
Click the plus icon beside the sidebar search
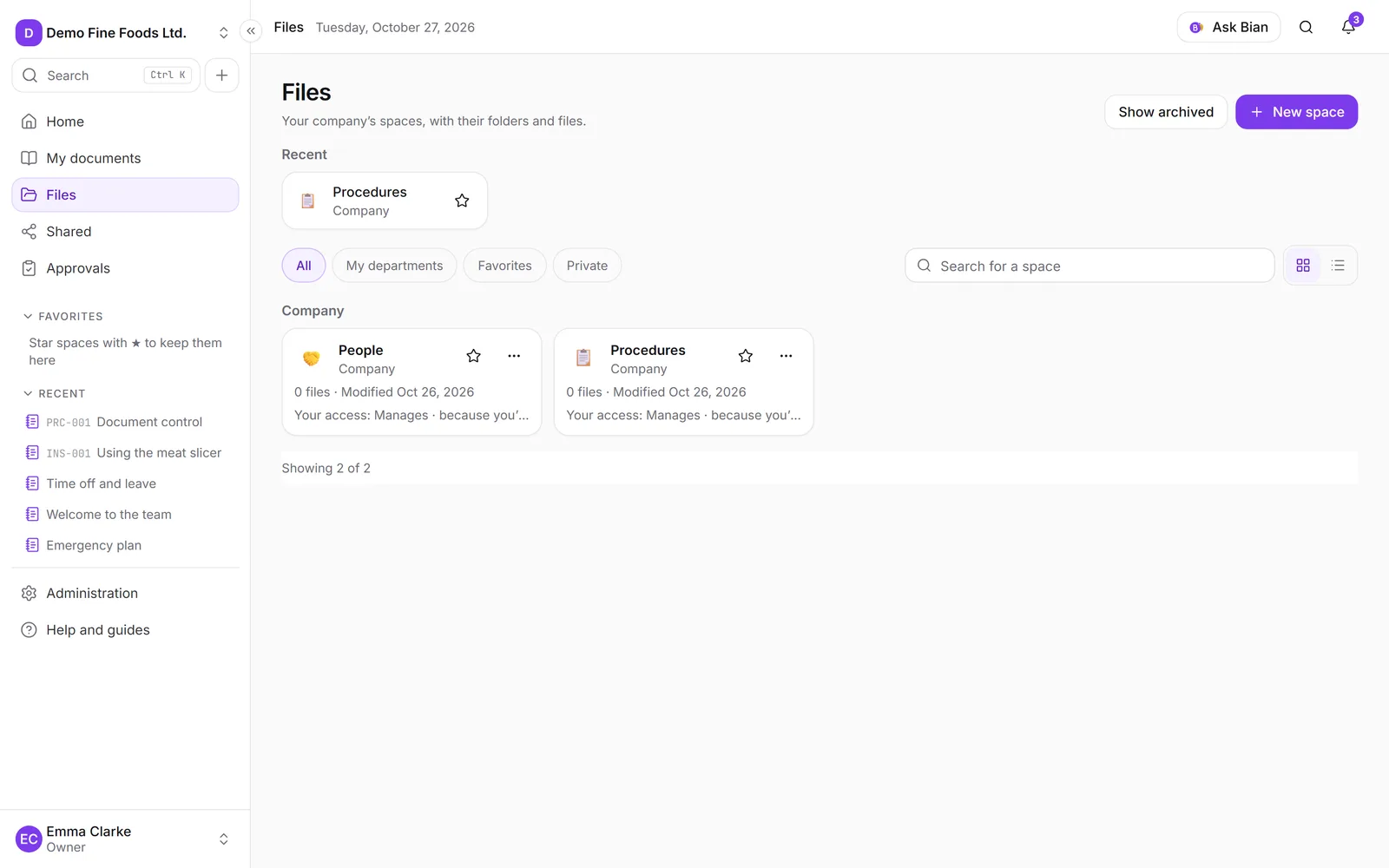[221, 76]
